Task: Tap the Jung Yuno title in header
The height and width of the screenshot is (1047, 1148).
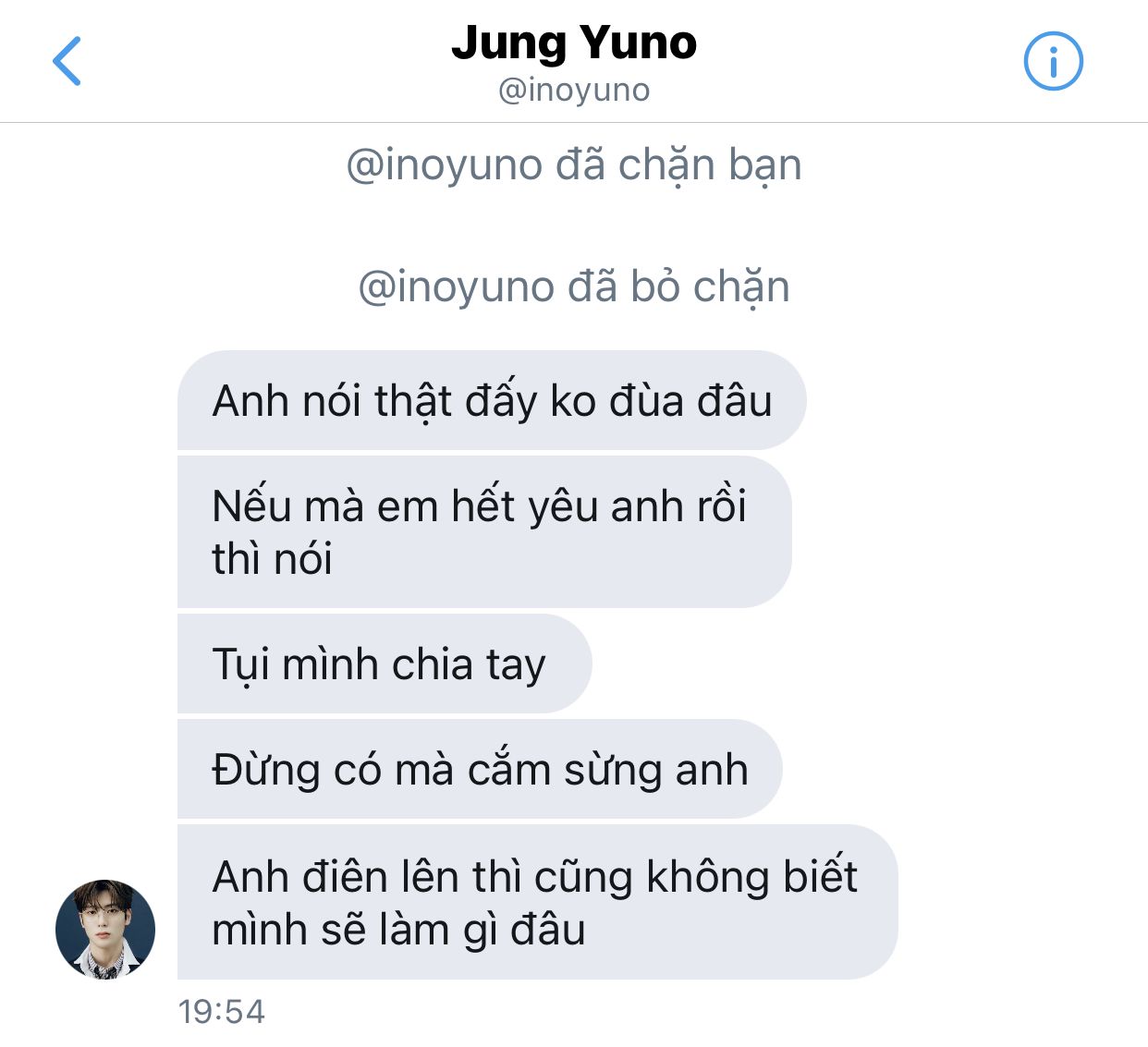Action: click(574, 43)
